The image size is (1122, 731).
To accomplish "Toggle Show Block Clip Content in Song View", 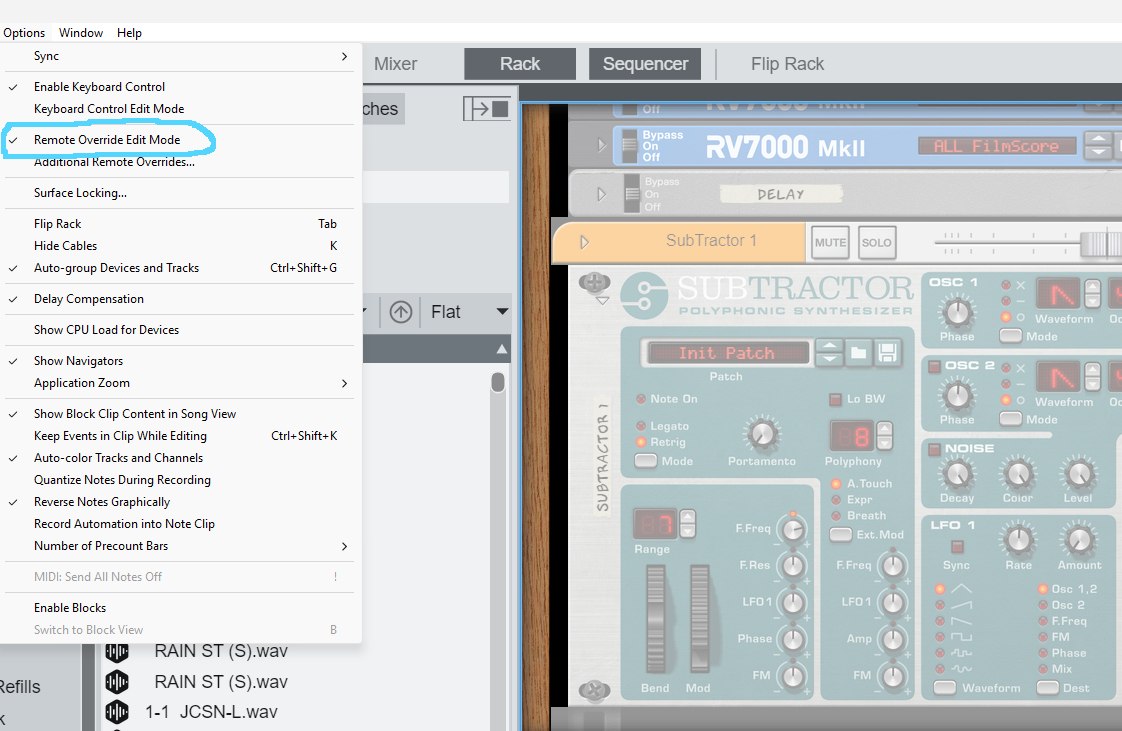I will [179, 413].
